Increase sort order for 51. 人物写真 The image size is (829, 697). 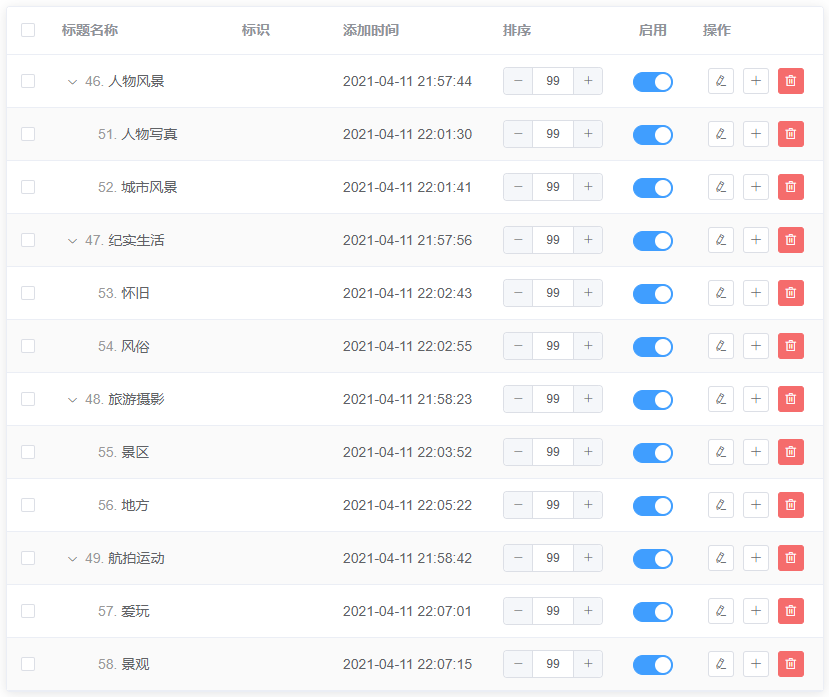(588, 134)
